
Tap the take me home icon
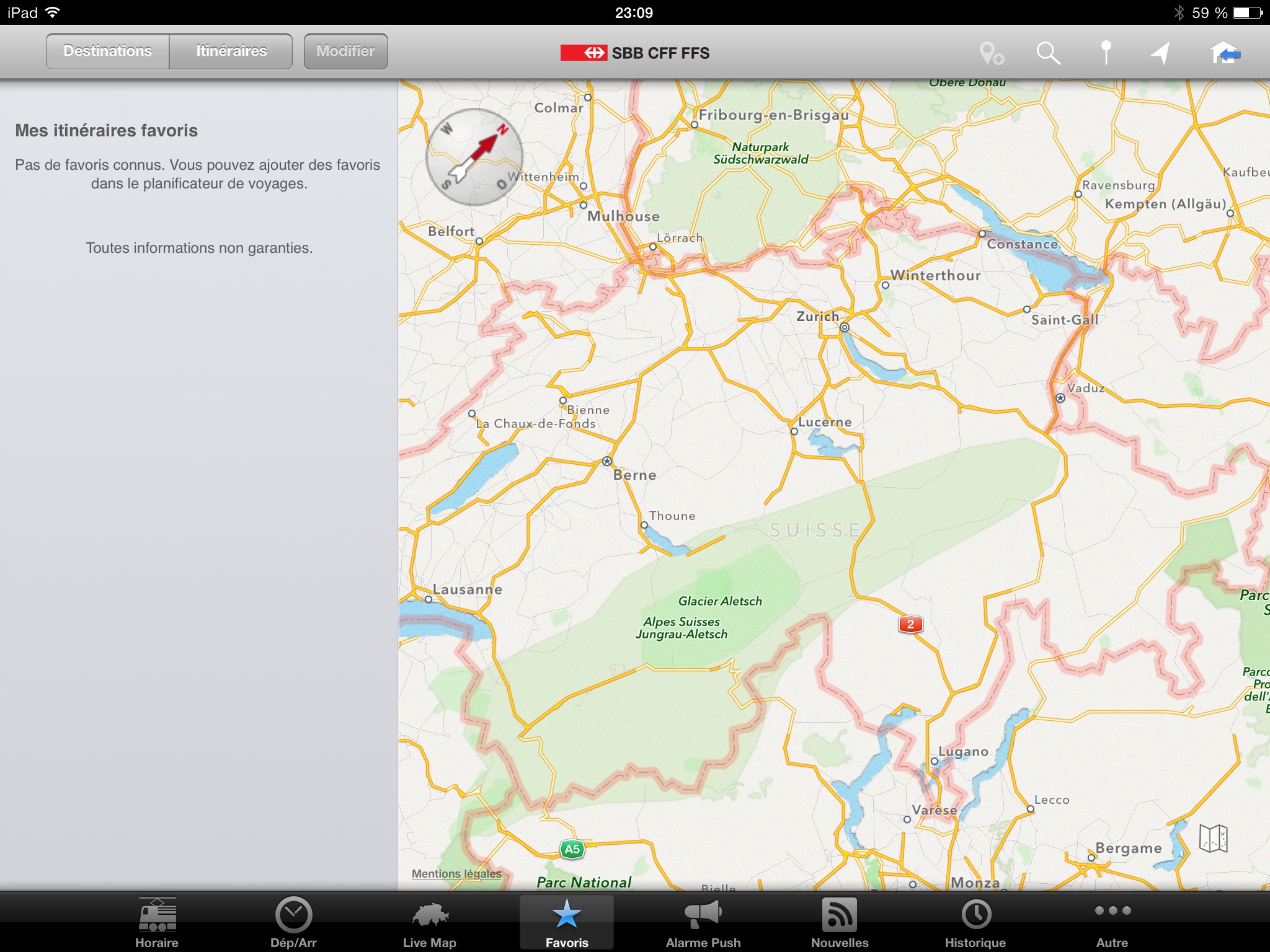[x=1225, y=53]
